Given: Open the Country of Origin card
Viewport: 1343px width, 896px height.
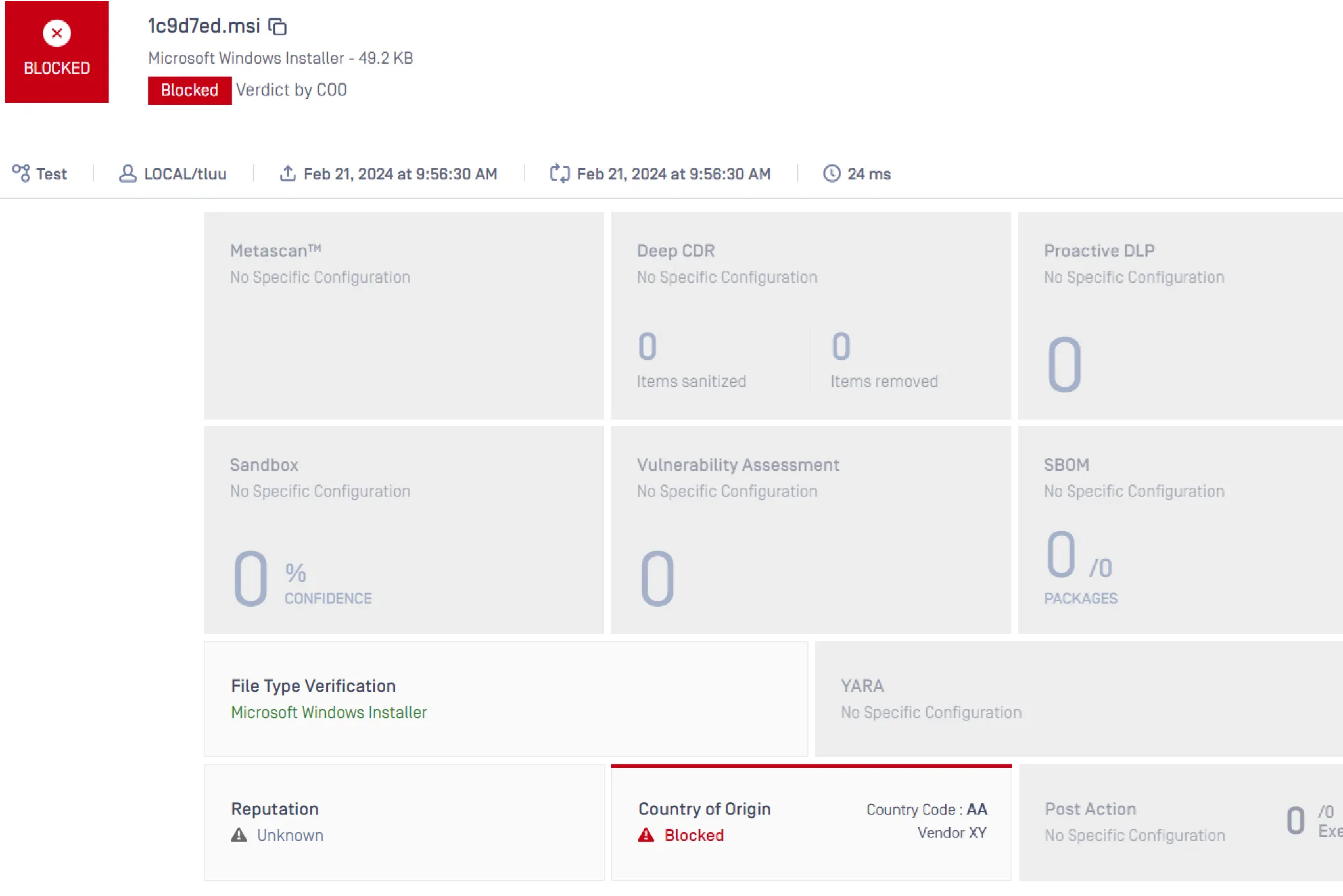Looking at the screenshot, I should (811, 822).
